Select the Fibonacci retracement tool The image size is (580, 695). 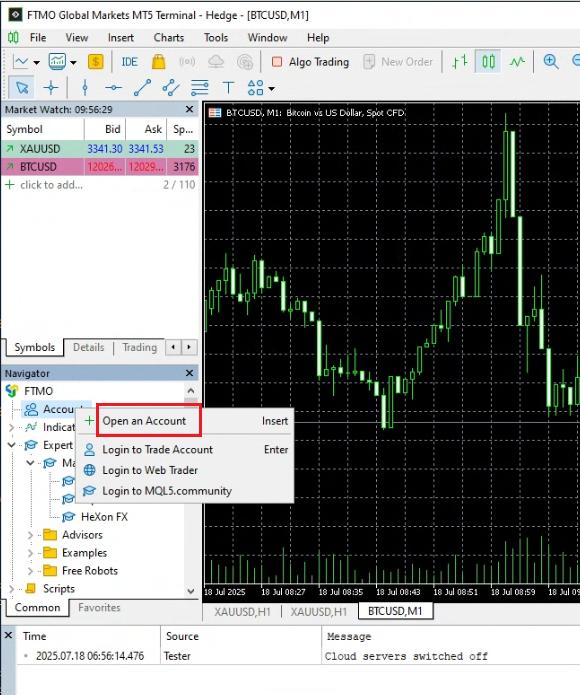click(199, 88)
